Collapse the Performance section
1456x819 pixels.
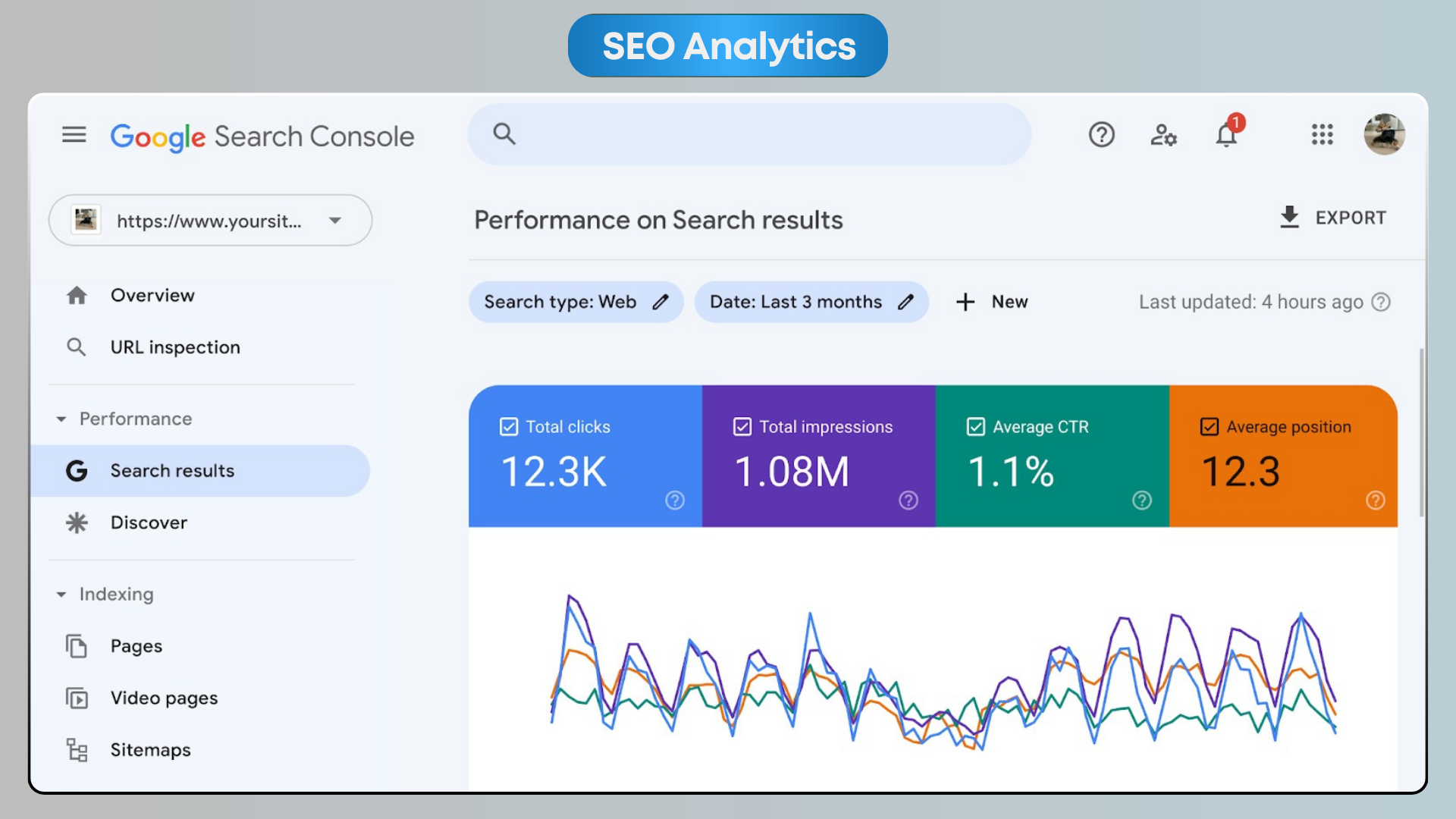(61, 419)
